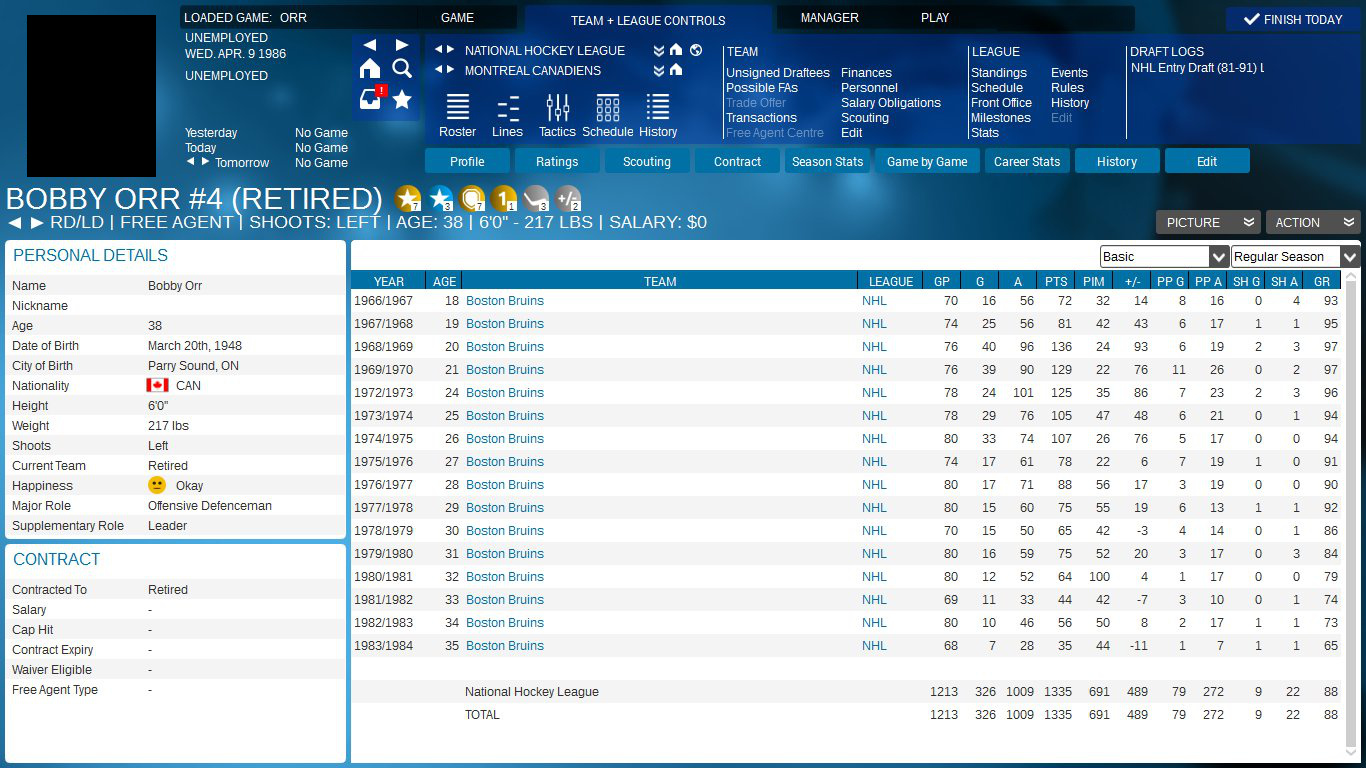Open Unsigned Draftees link

point(778,73)
